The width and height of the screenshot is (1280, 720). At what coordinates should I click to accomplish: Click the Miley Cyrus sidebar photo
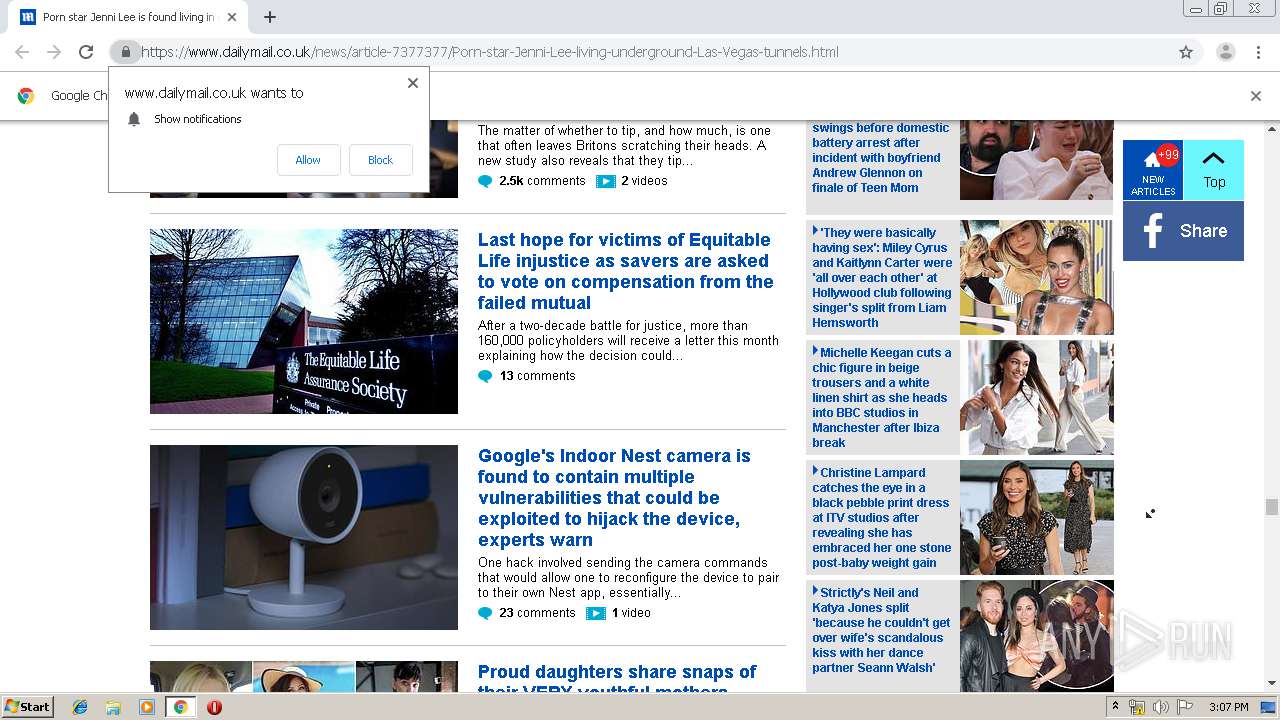click(1036, 277)
